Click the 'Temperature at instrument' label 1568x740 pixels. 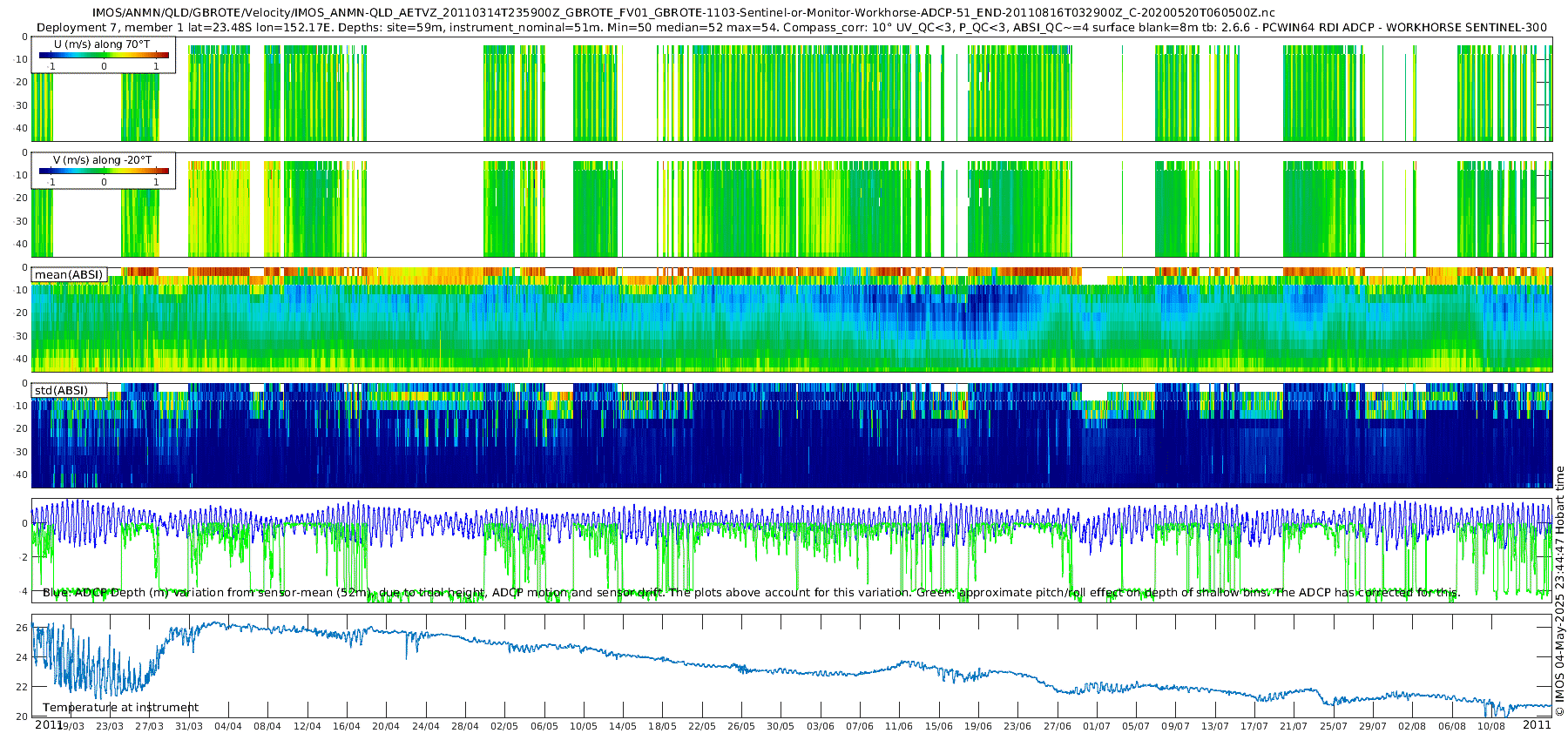[121, 708]
